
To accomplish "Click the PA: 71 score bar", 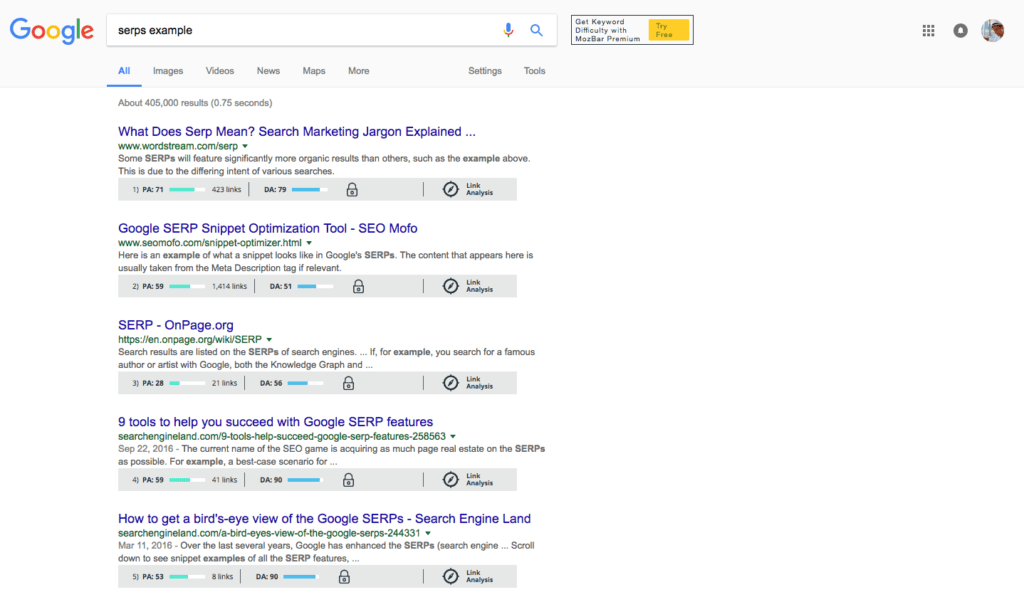I will pyautogui.click(x=185, y=189).
